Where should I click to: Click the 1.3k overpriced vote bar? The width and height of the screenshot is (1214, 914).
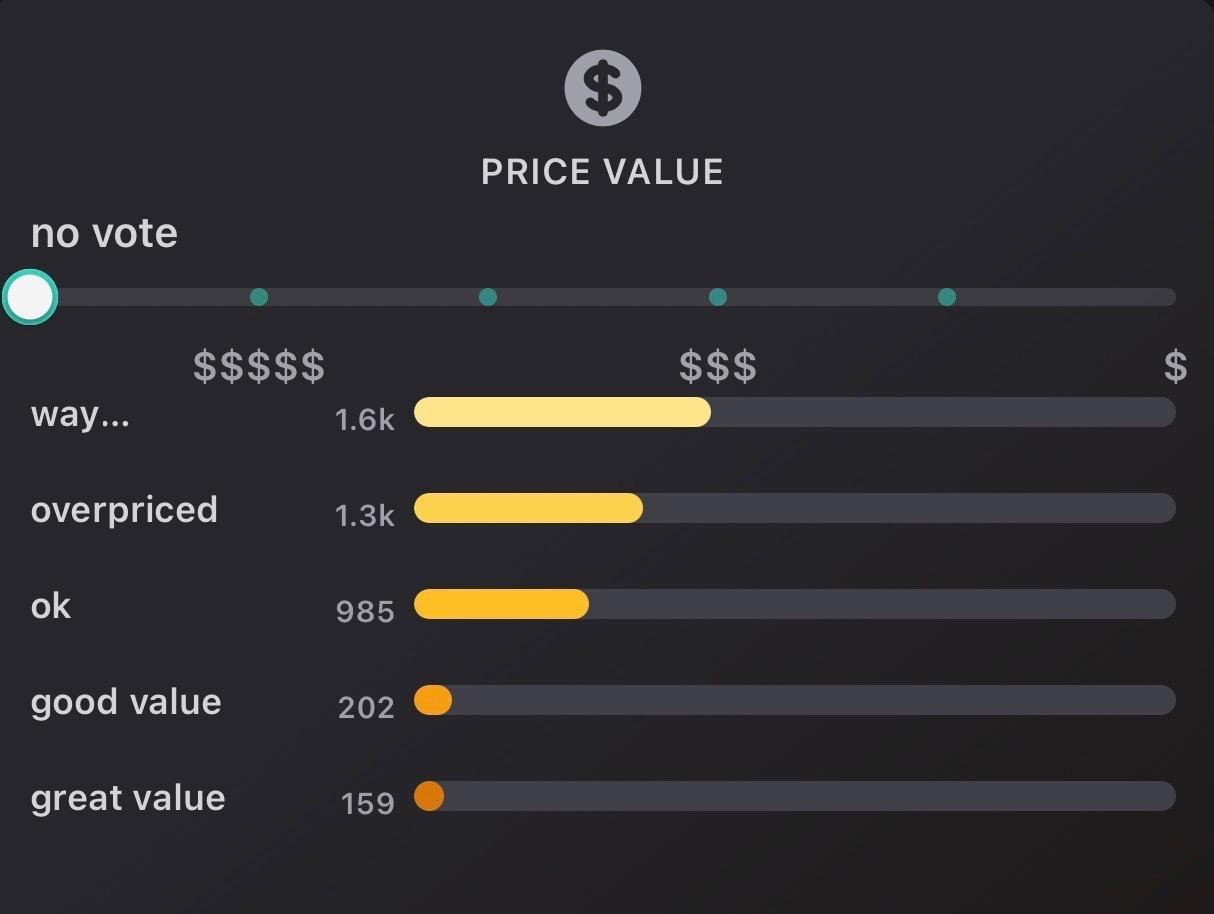528,508
